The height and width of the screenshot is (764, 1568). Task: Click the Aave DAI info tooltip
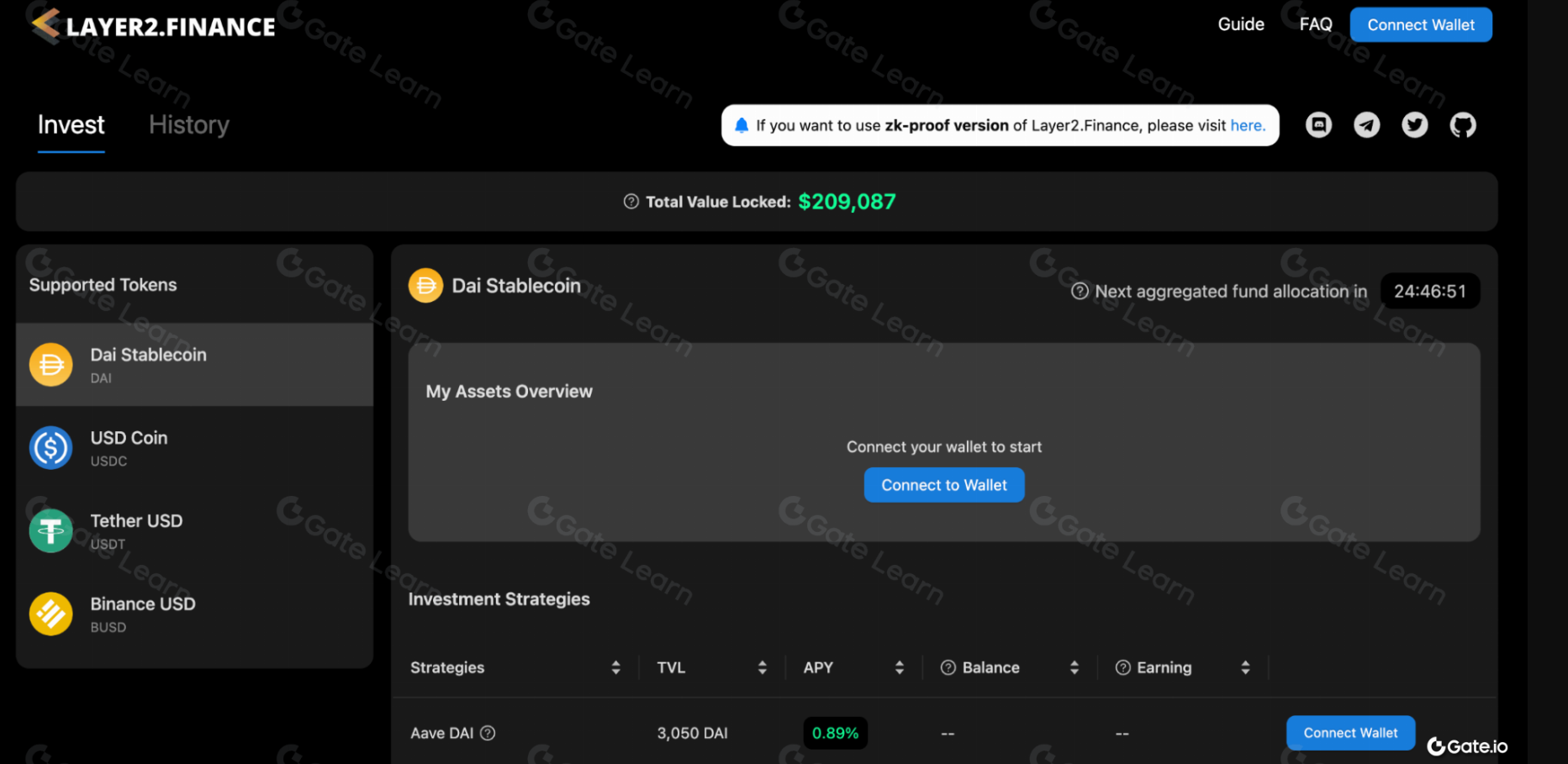click(488, 733)
